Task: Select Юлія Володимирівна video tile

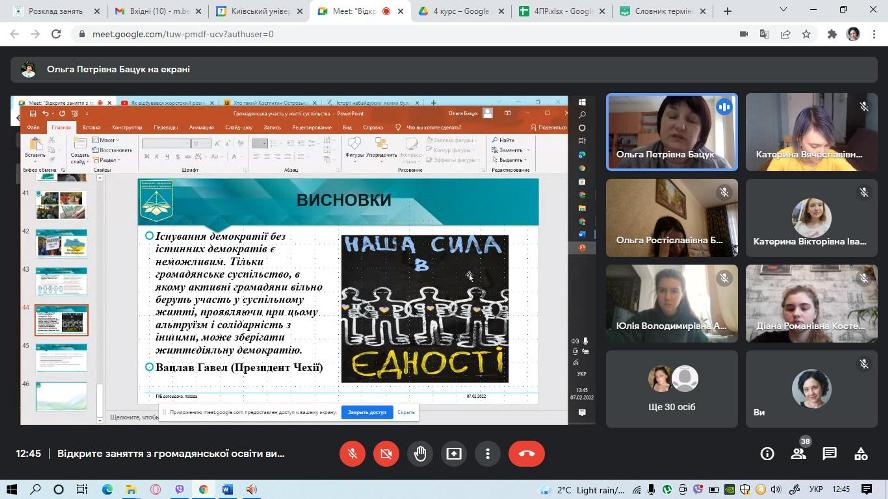Action: (672, 304)
